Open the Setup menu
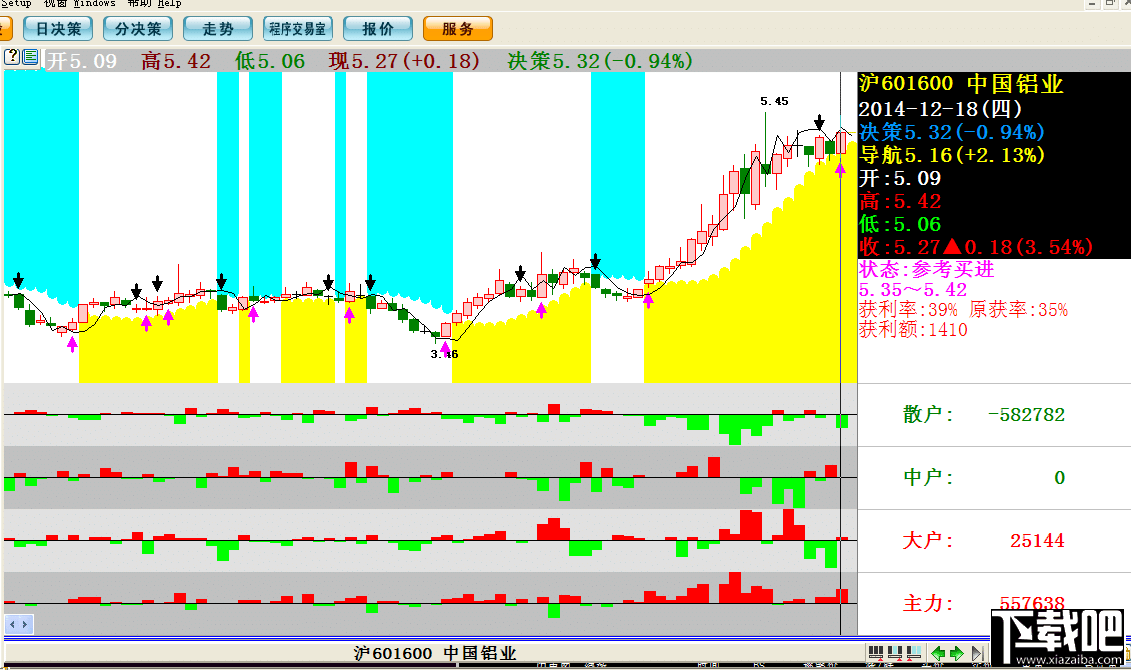Viewport: 1131px width, 670px height. [16, 4]
